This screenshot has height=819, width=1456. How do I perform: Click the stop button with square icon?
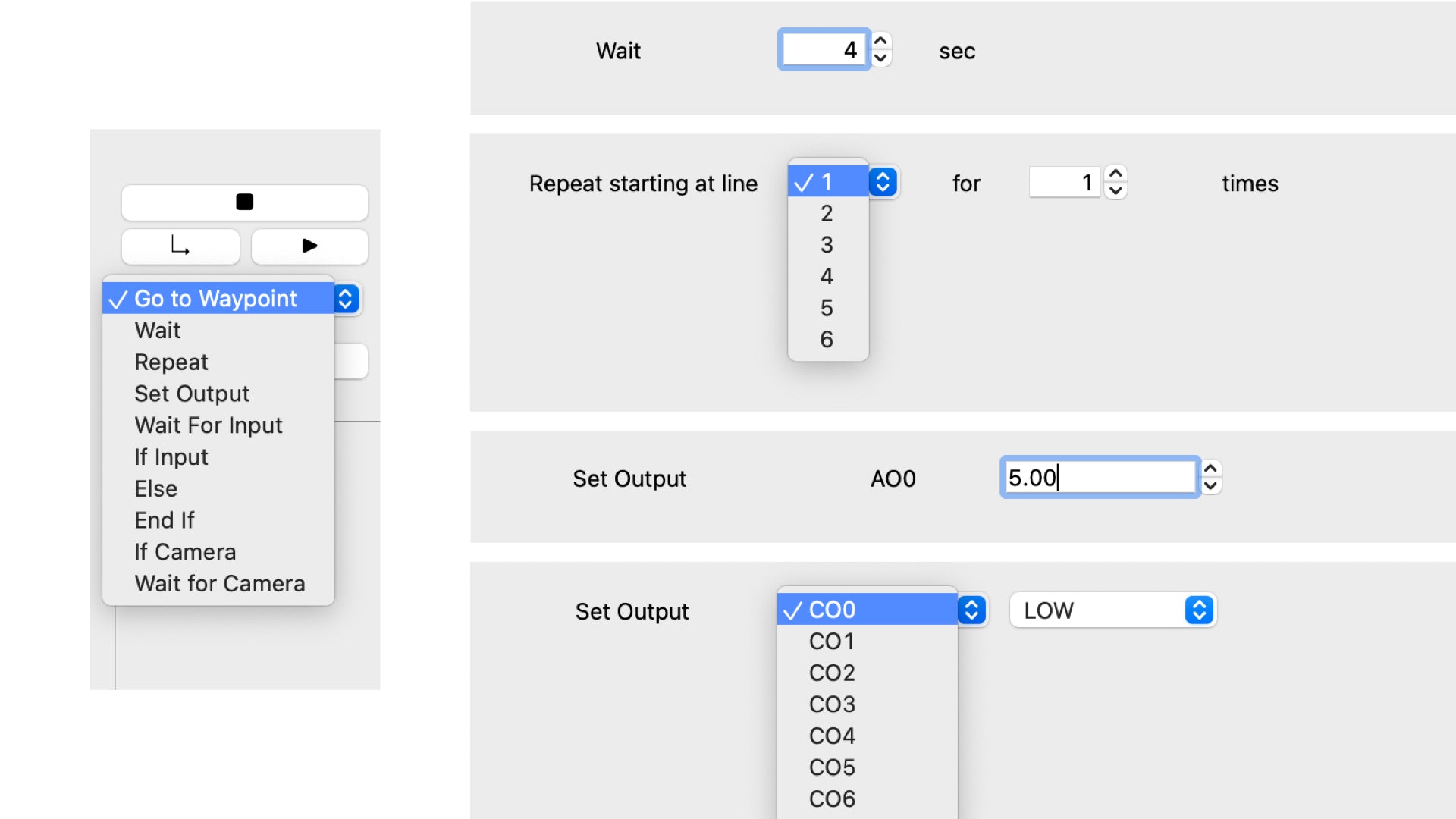[x=244, y=202]
